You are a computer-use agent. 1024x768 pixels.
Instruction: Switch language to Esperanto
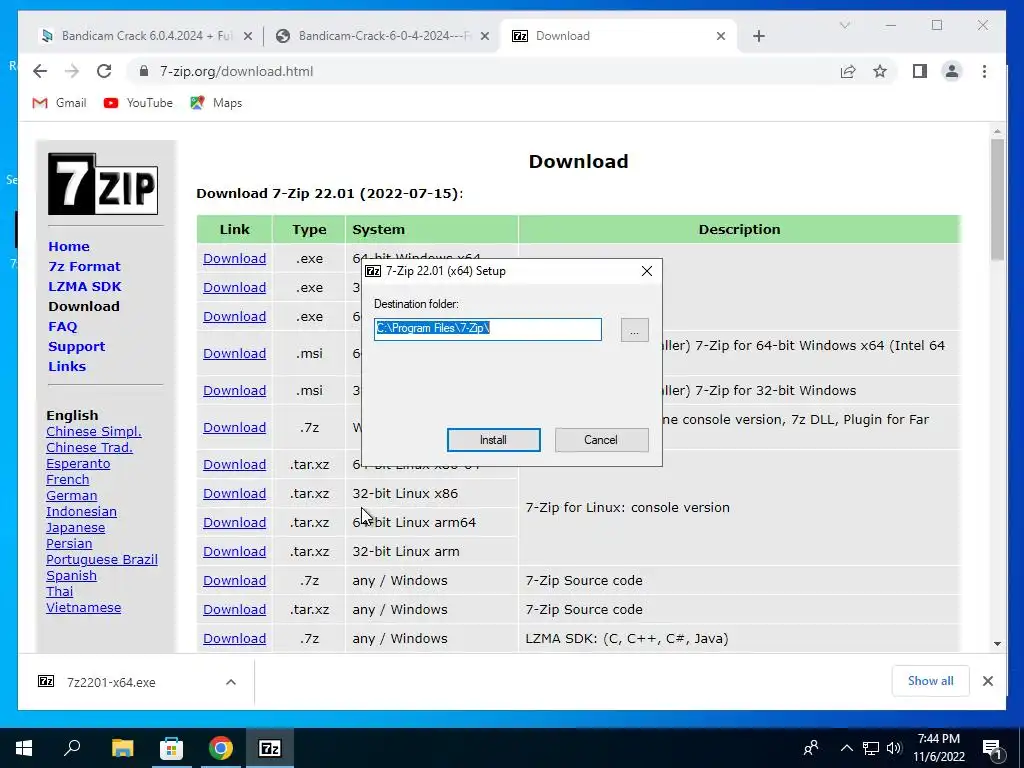[x=78, y=464]
